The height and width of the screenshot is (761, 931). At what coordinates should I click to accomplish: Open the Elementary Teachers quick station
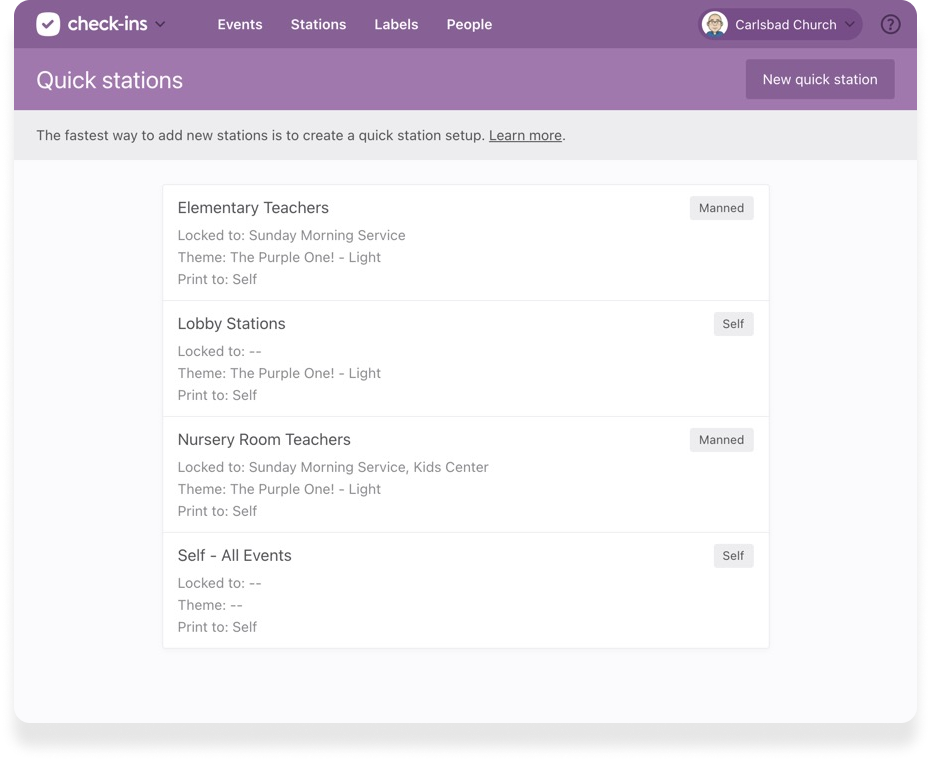(x=253, y=208)
